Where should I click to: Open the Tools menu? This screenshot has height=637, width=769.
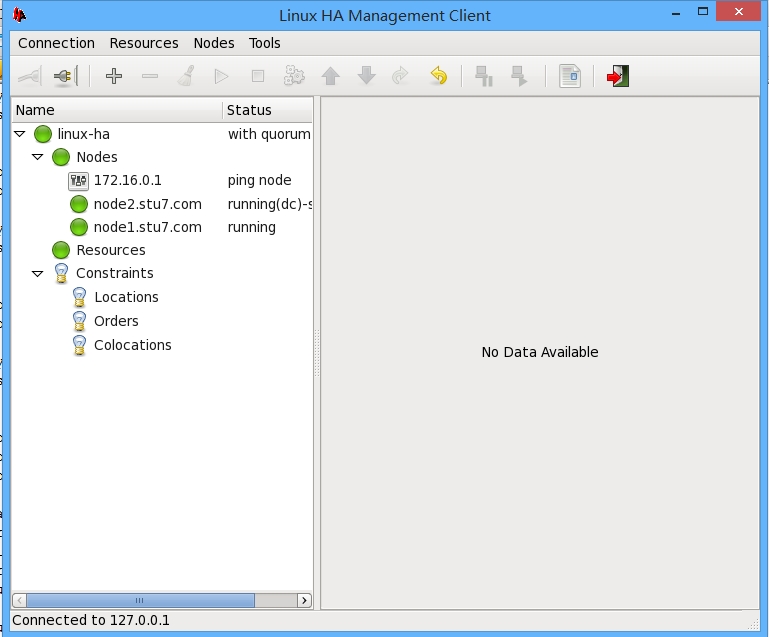[x=264, y=43]
